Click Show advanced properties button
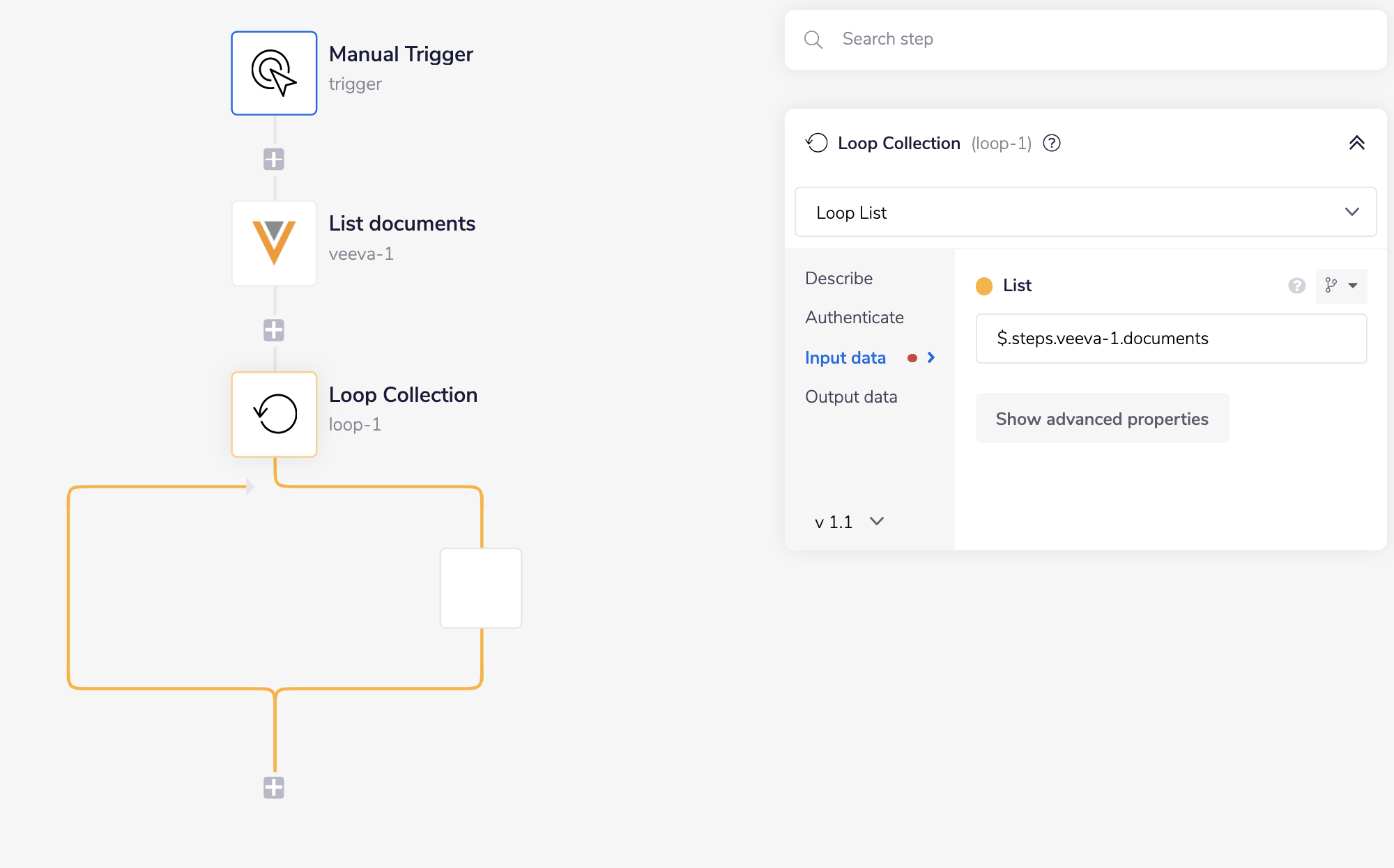1394x868 pixels. click(x=1101, y=419)
